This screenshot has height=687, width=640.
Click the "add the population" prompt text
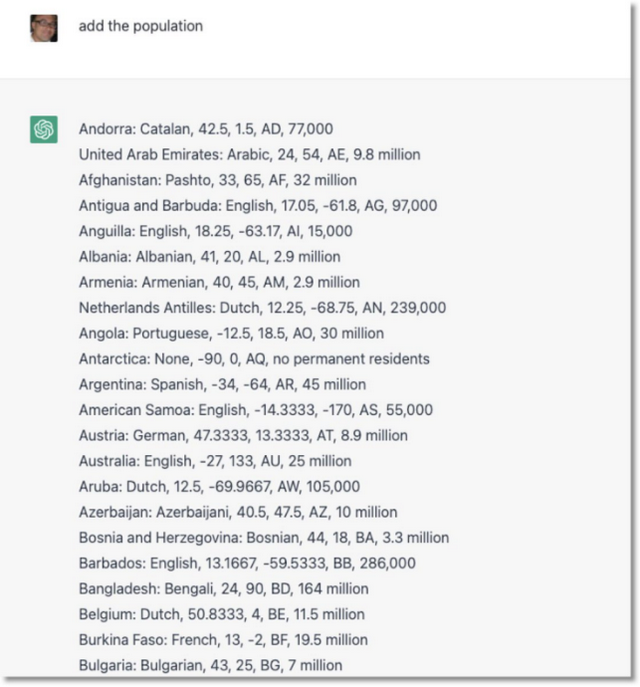141,26
